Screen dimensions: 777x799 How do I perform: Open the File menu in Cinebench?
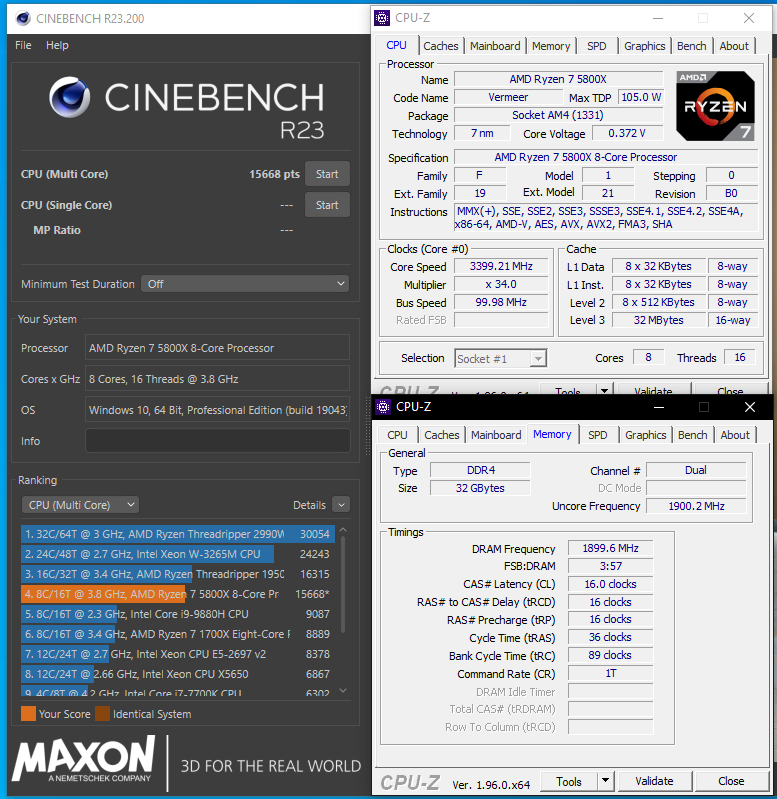pos(23,45)
